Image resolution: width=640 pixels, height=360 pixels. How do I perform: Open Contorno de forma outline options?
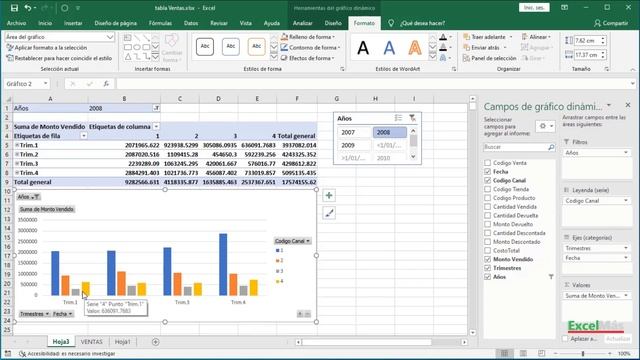[x=311, y=47]
